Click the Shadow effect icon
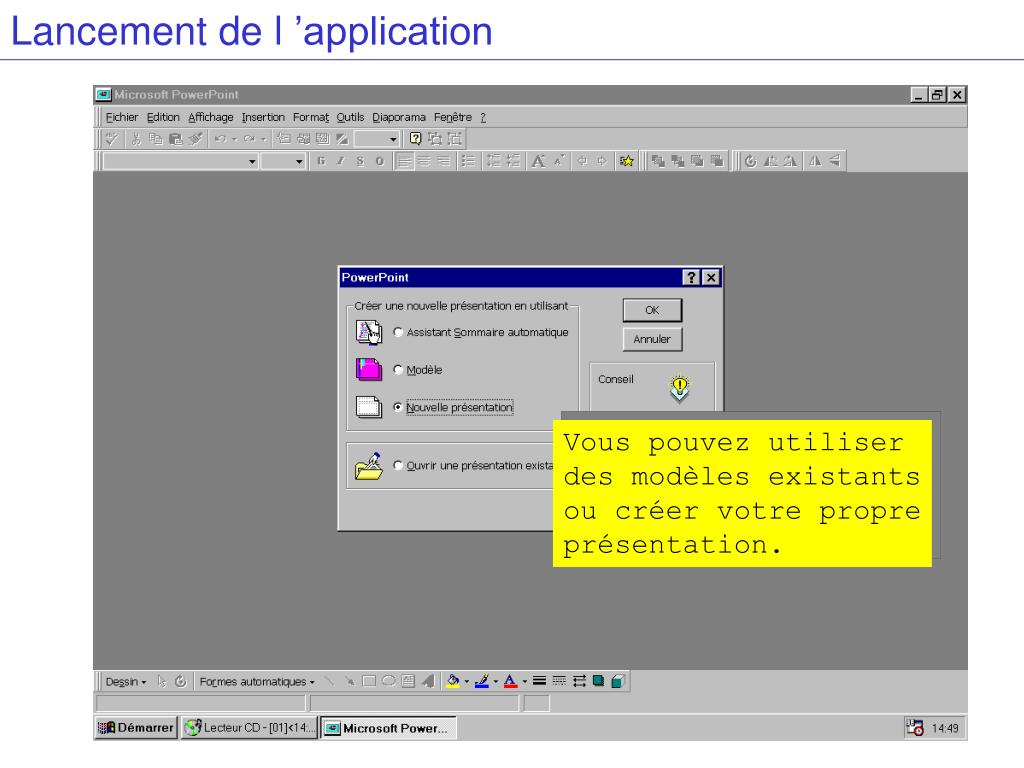Viewport: 1024px width, 768px height. click(x=598, y=681)
